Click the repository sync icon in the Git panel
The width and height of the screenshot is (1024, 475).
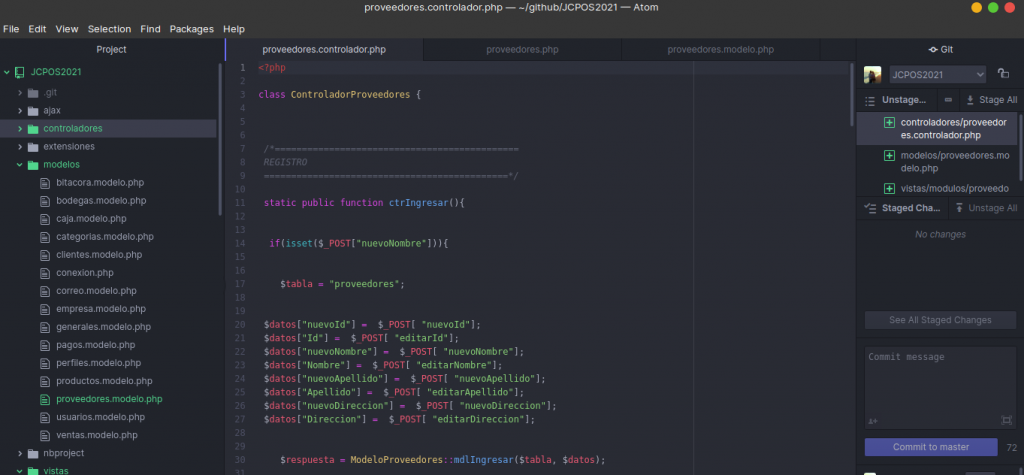(x=1003, y=74)
